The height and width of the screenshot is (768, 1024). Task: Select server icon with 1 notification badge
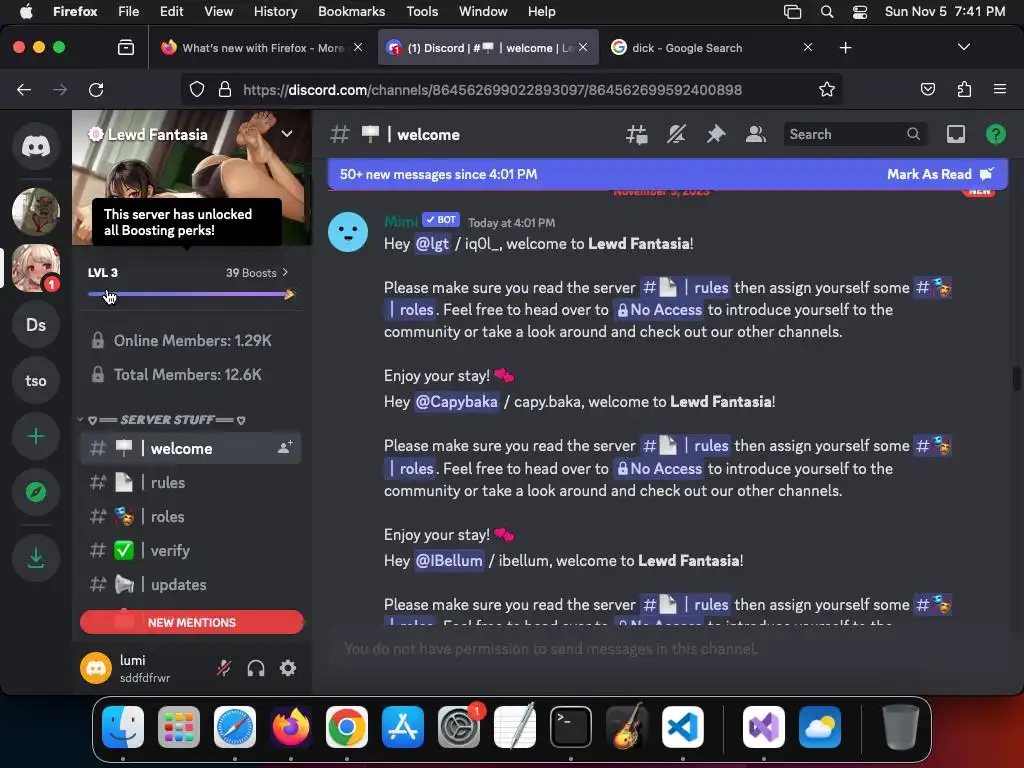point(36,268)
